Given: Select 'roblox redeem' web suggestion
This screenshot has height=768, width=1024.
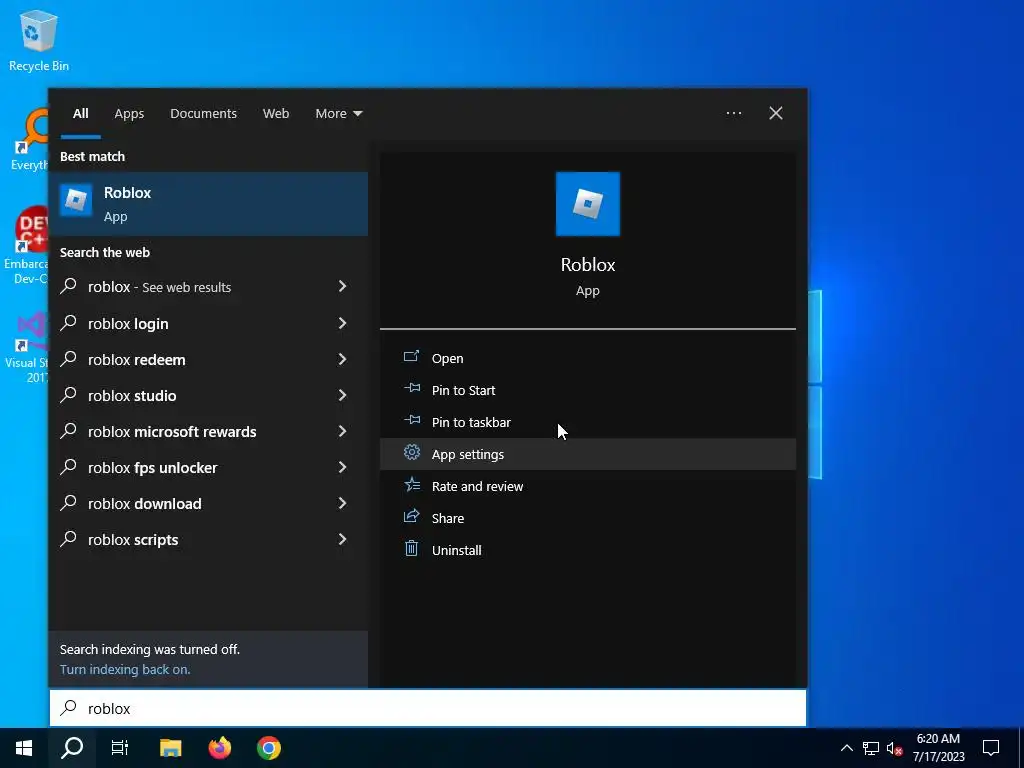Looking at the screenshot, I should (x=208, y=359).
